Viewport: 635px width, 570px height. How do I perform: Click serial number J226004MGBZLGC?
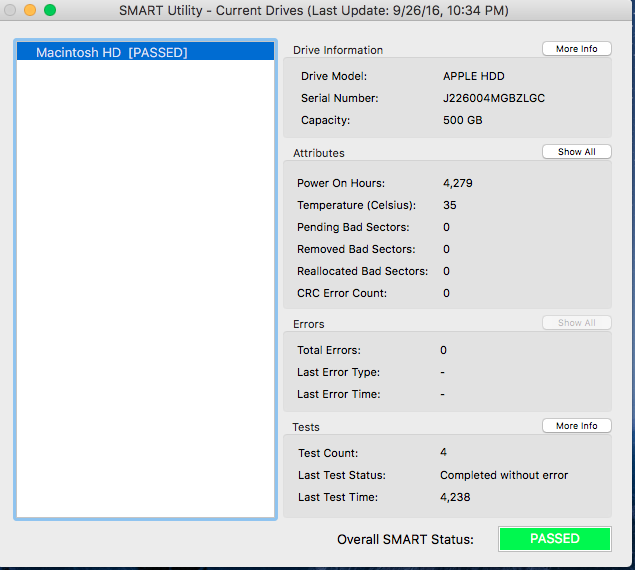click(x=494, y=98)
